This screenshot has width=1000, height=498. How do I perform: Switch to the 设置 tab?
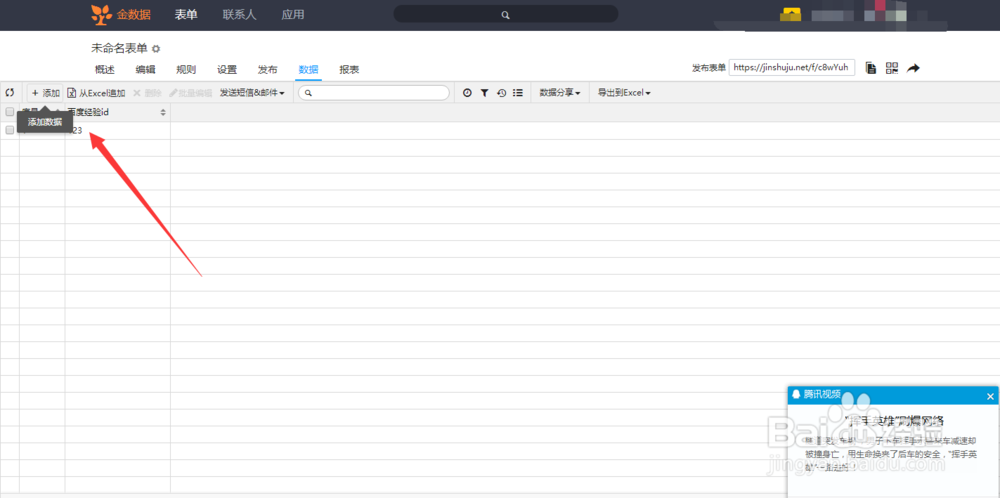click(x=227, y=70)
